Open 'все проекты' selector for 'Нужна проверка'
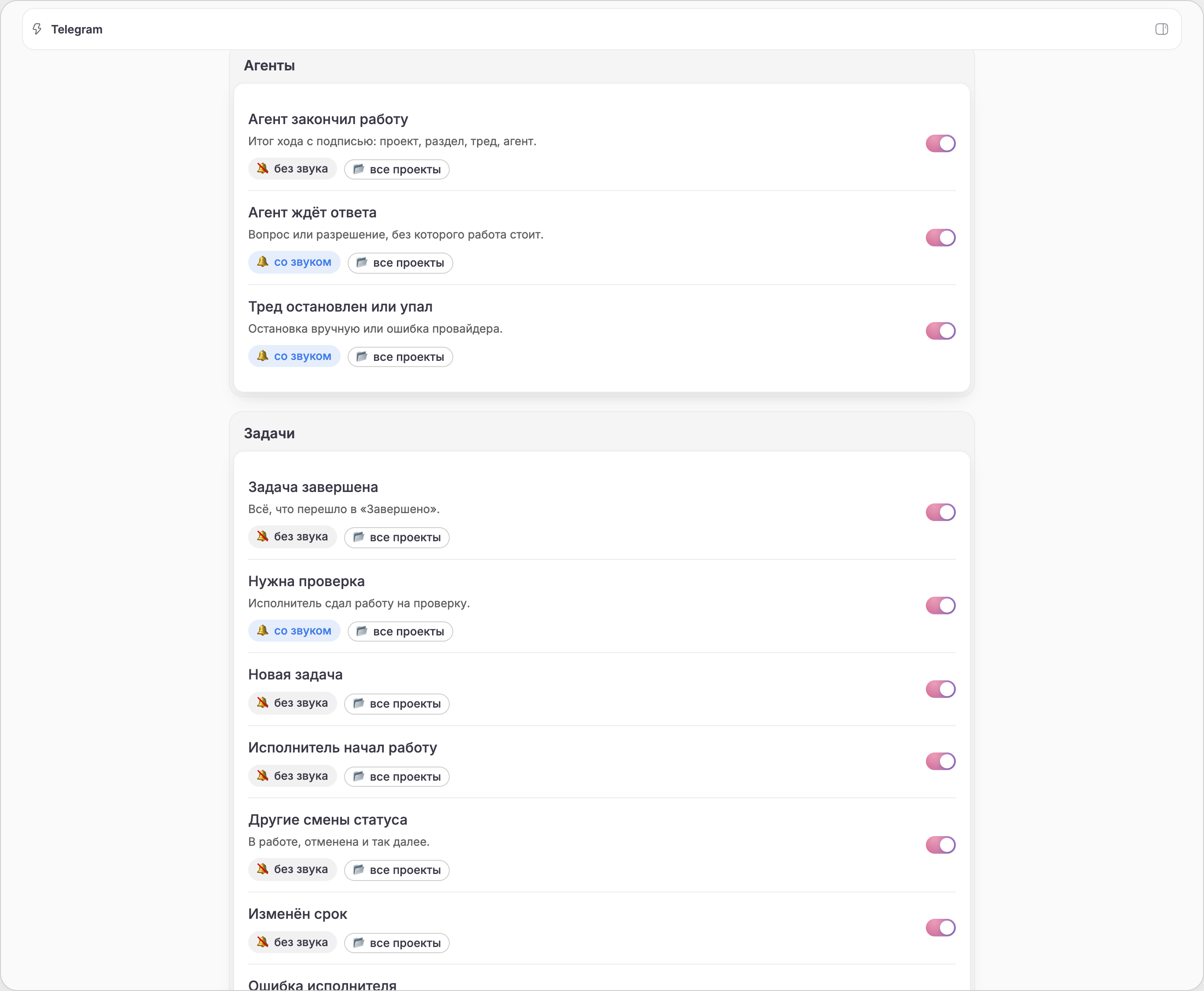The image size is (1204, 991). click(x=400, y=632)
